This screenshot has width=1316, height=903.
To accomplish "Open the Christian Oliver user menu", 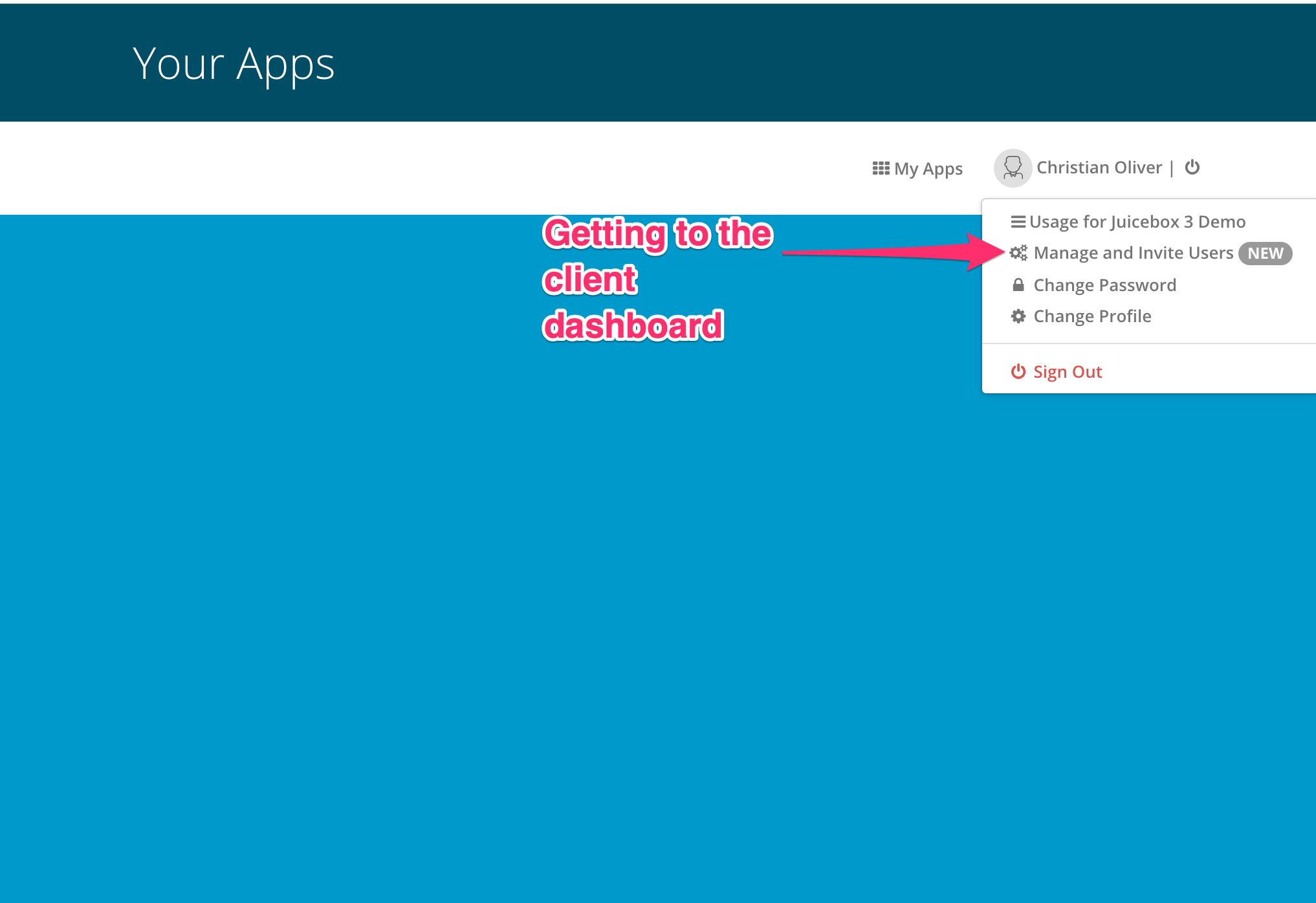I will (1099, 168).
